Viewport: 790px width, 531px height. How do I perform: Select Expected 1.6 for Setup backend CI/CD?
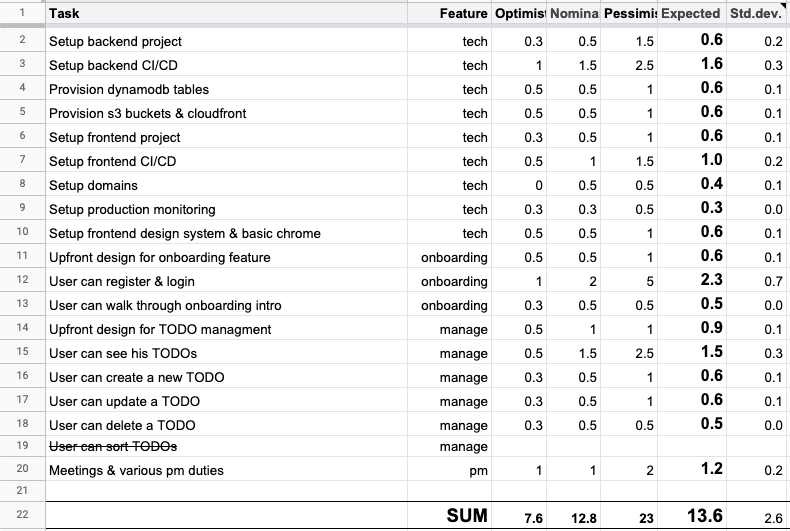(692, 64)
